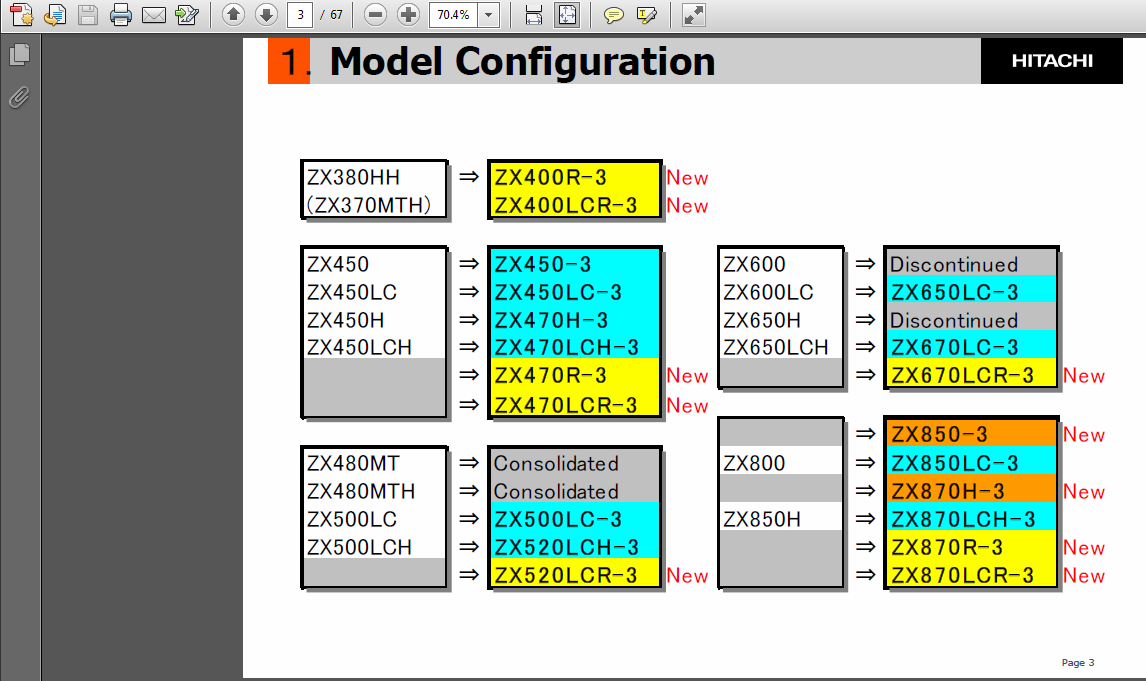The height and width of the screenshot is (681, 1146).
Task: Click the ZX870LCH-3 text
Action: [963, 520]
